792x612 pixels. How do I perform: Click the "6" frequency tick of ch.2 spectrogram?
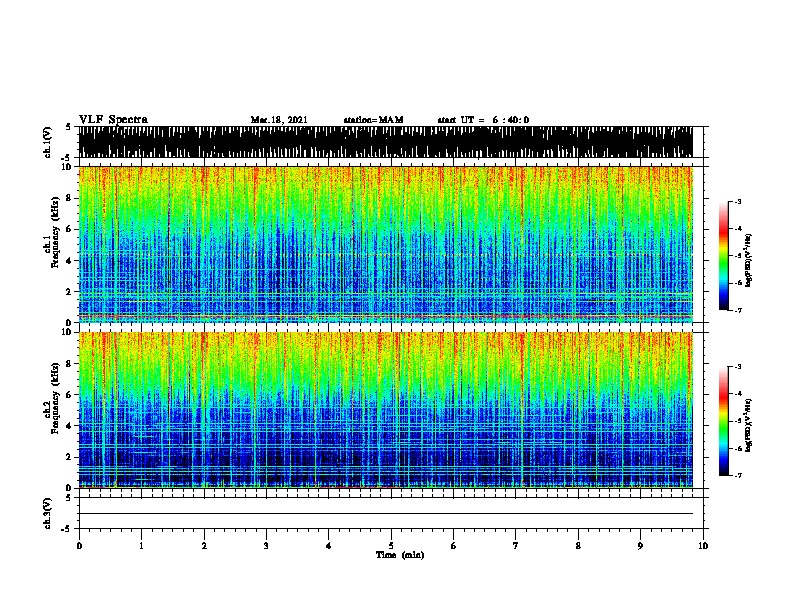71,395
